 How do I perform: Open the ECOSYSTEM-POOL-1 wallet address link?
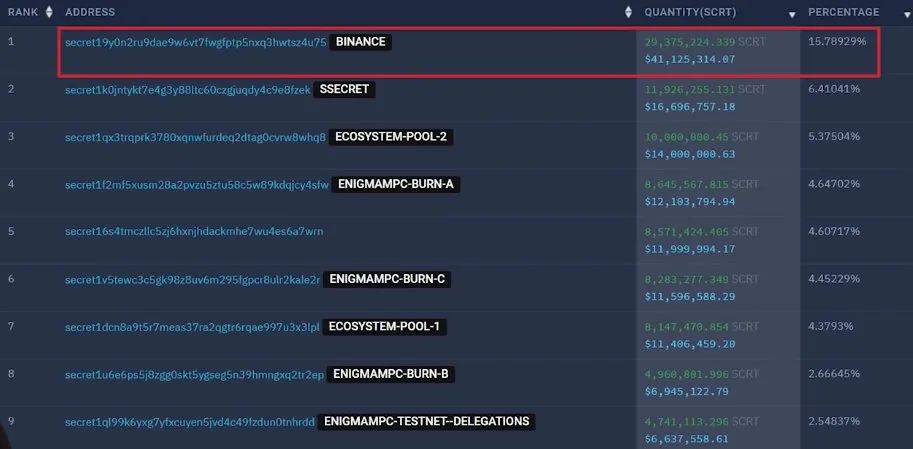(192, 328)
